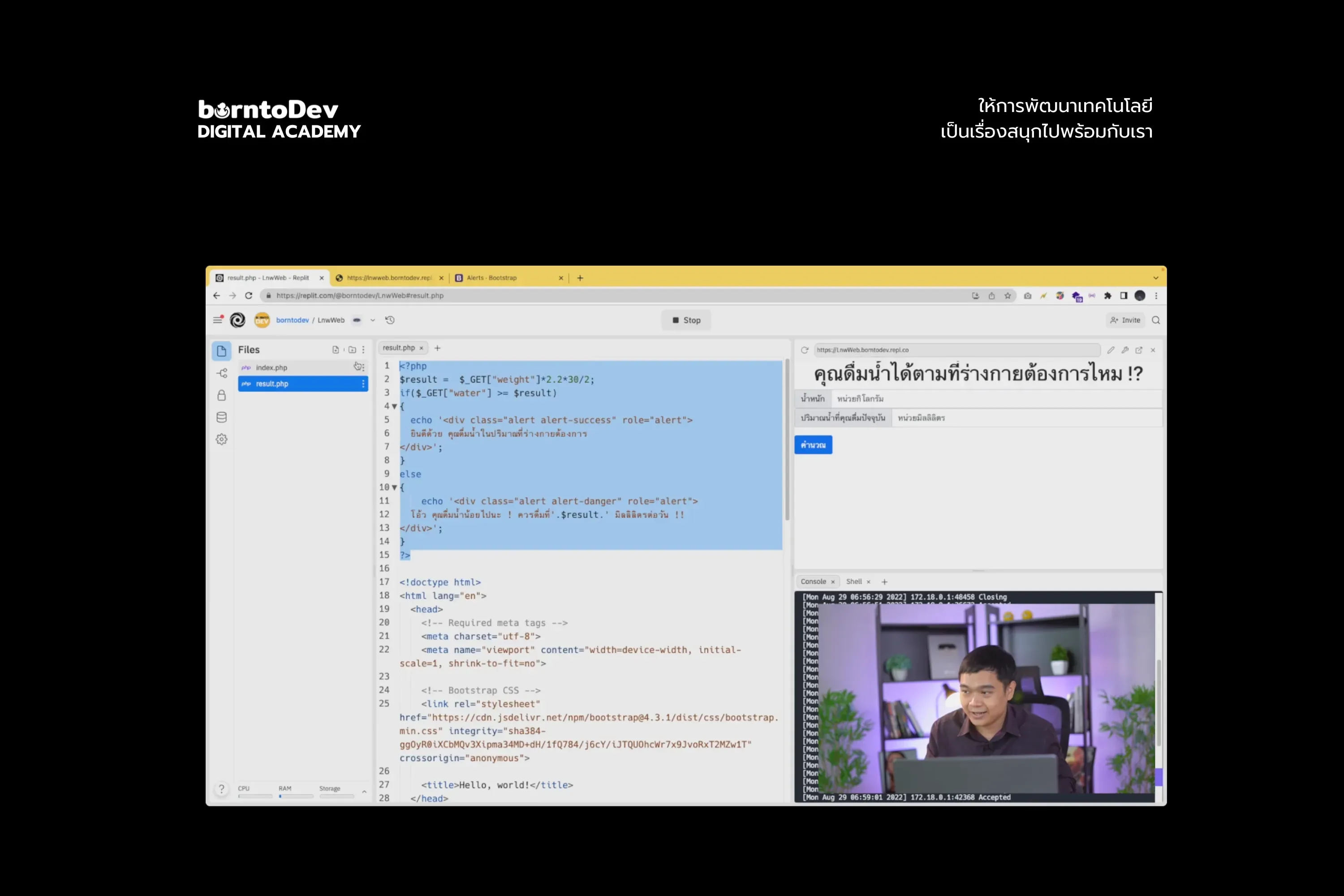Viewport: 1344px width, 896px height.
Task: Open the Settings gear in sidebar
Action: (x=222, y=439)
